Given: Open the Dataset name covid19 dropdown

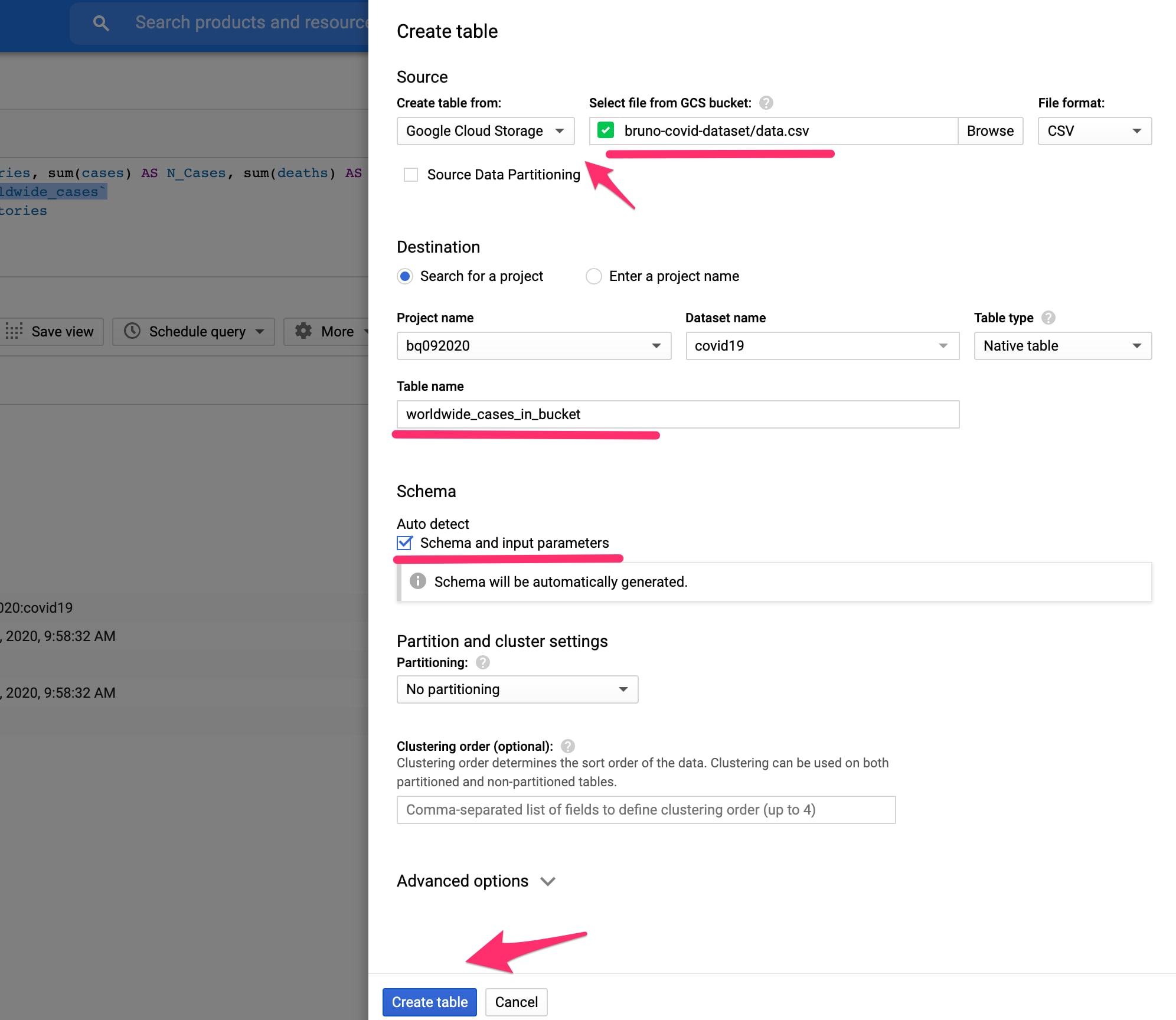Looking at the screenshot, I should (822, 346).
